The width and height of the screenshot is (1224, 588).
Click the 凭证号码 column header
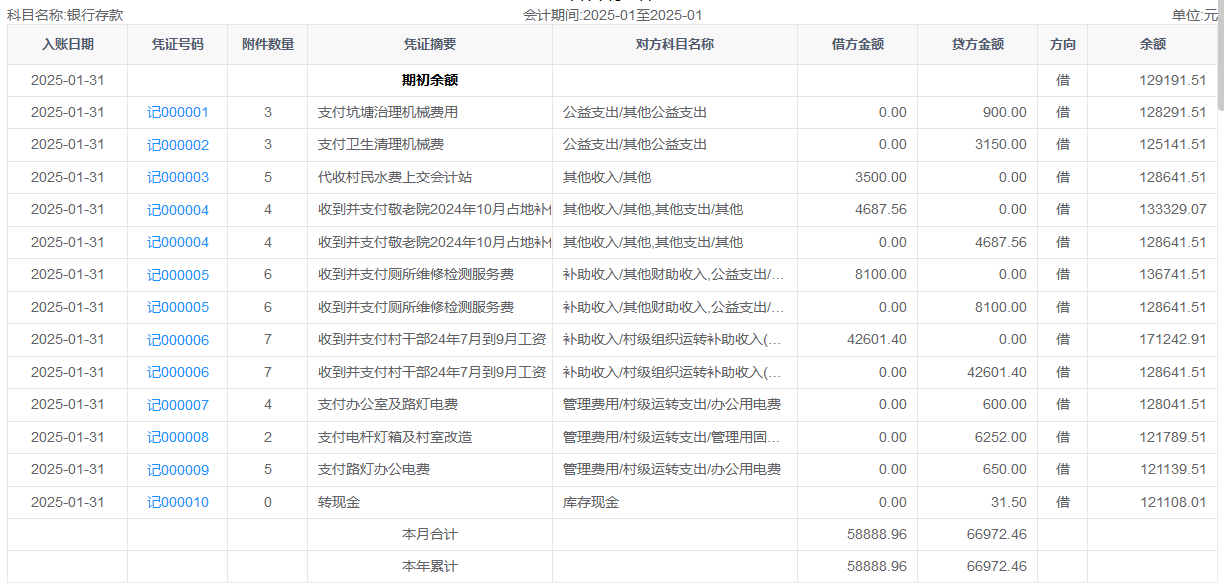[178, 45]
